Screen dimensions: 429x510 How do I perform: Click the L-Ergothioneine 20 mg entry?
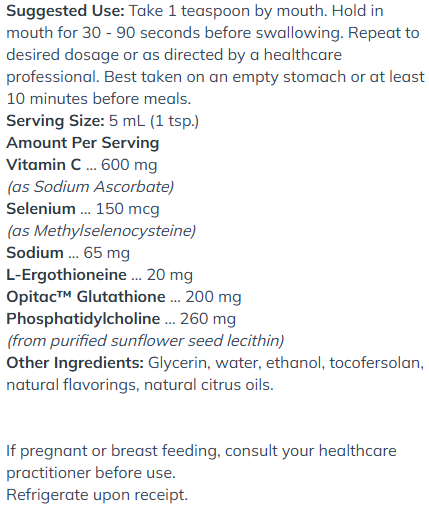tap(100, 275)
